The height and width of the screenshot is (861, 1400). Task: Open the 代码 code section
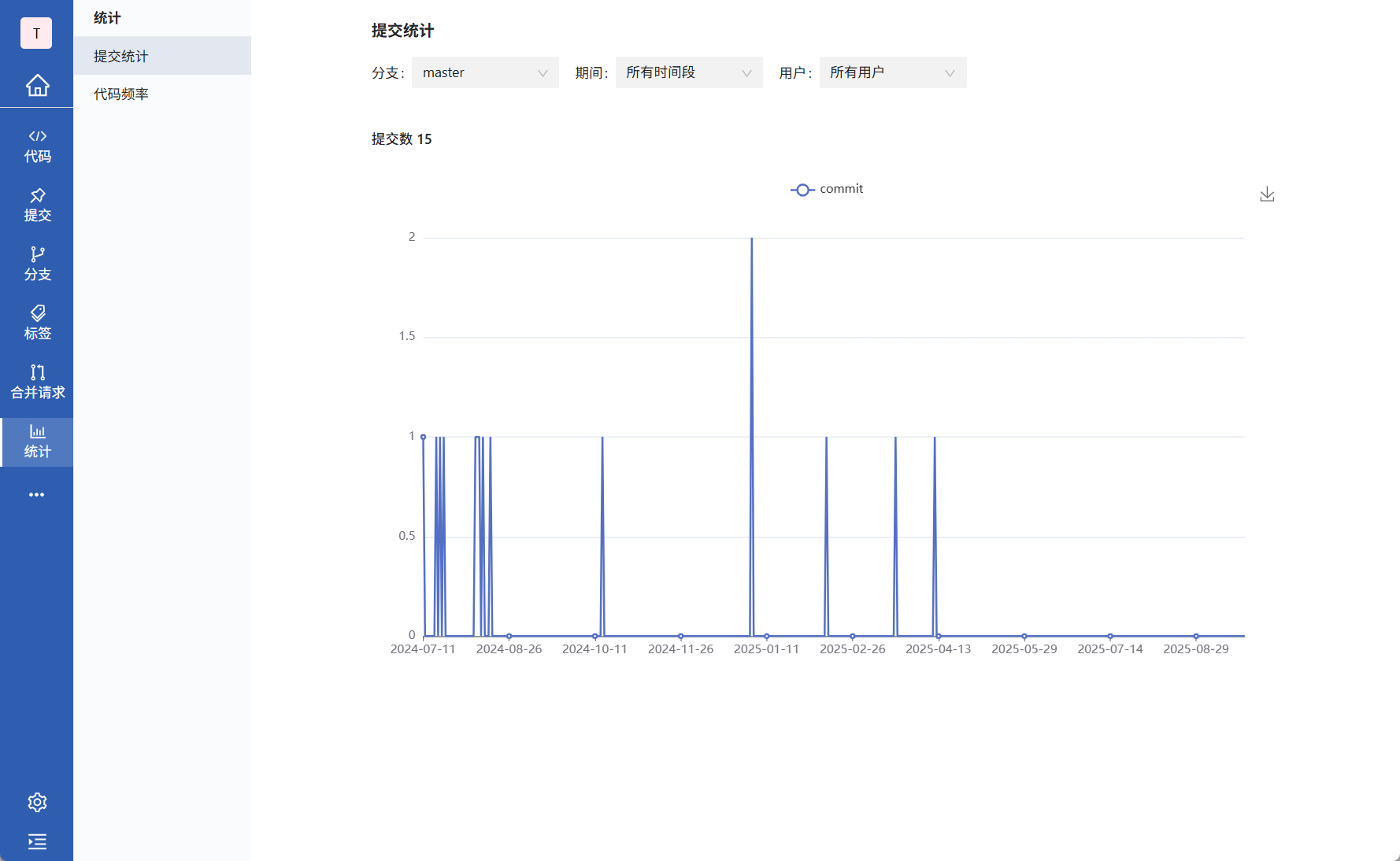click(37, 146)
